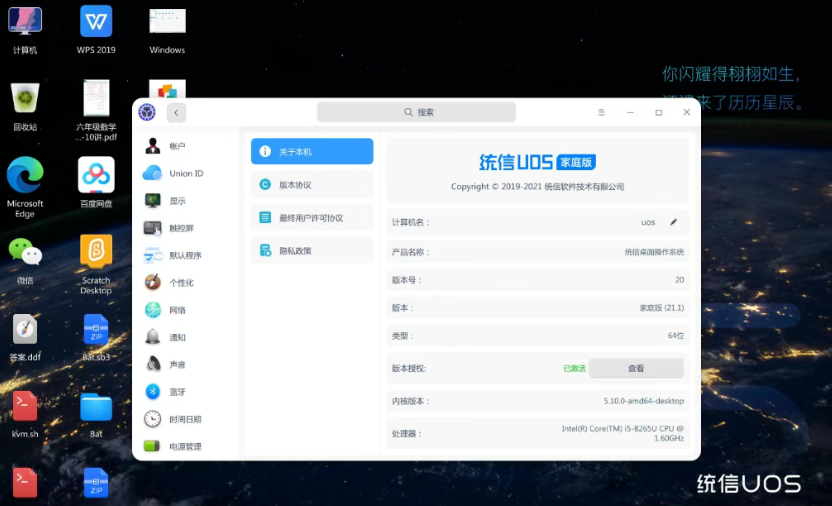Click the 64位 type value

tap(675, 336)
